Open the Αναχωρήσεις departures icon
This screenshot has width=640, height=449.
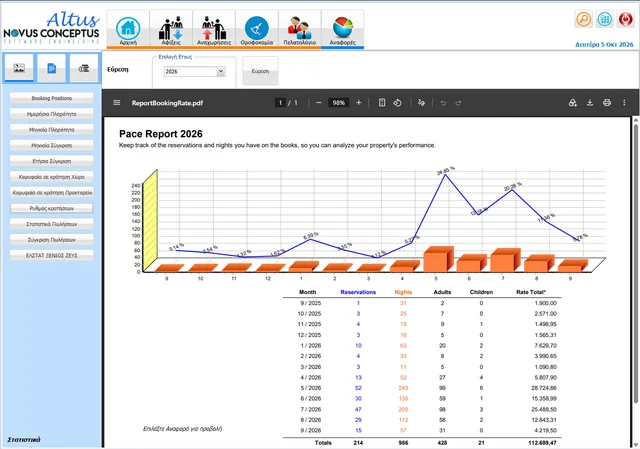click(214, 29)
